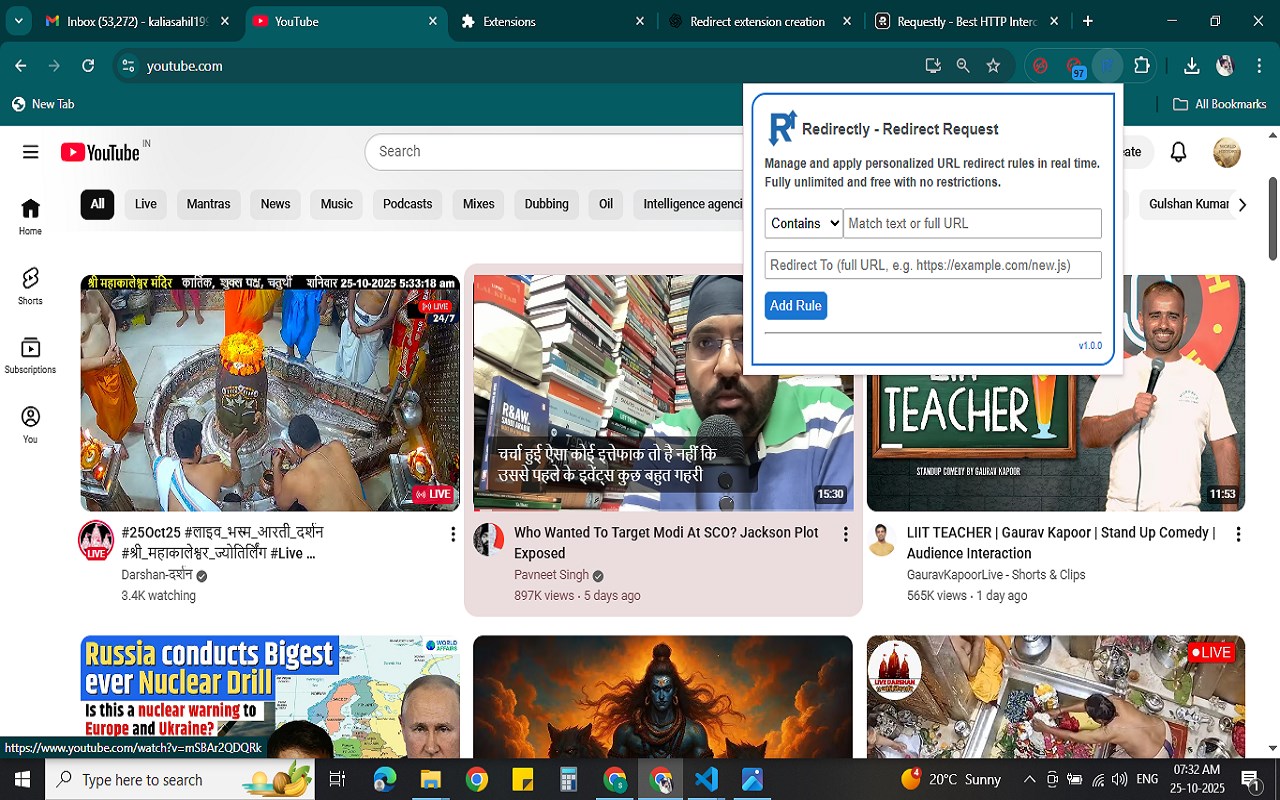Select the Live category chip
The width and height of the screenshot is (1280, 800).
pos(146,204)
